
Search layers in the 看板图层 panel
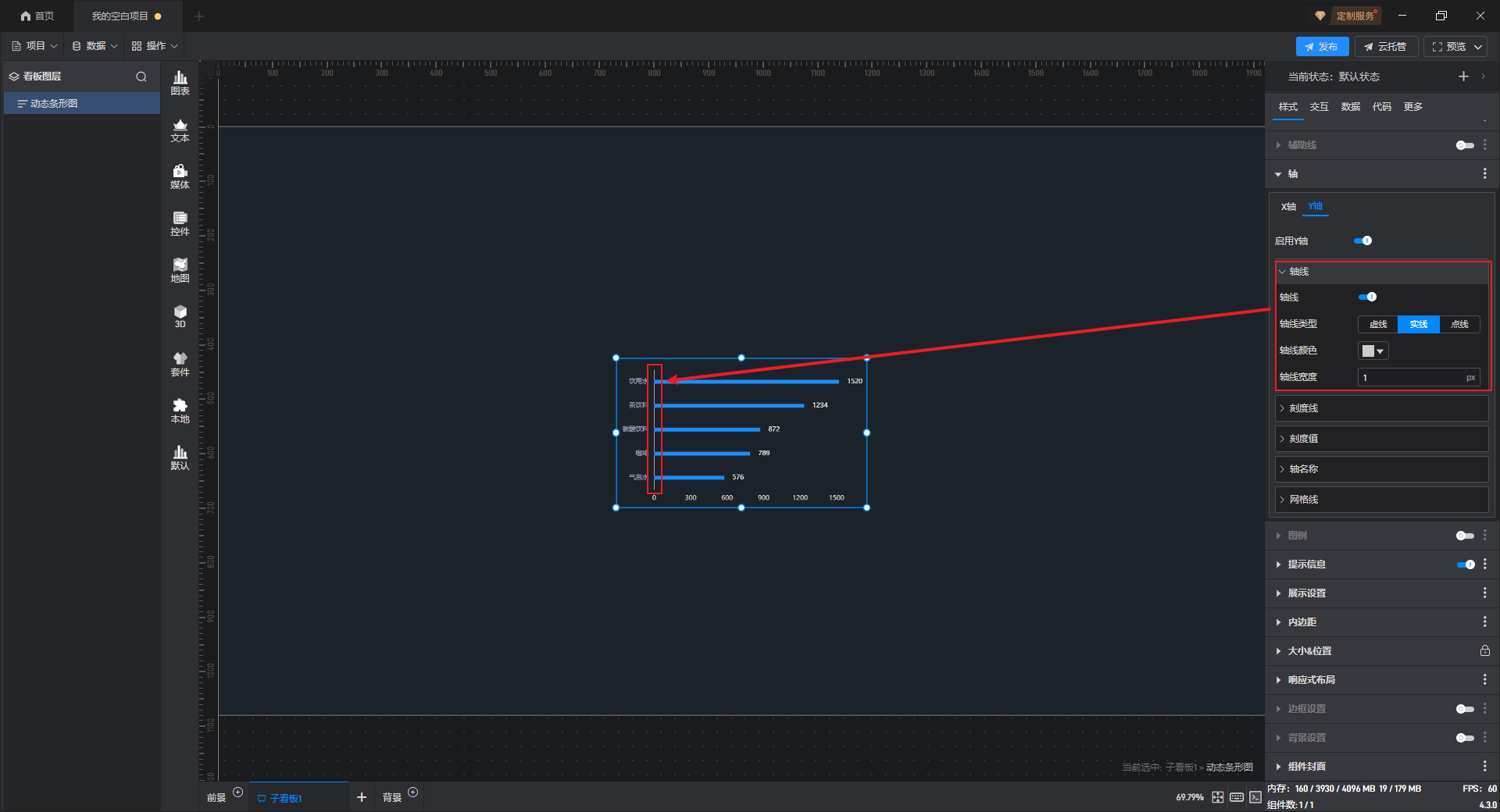(x=141, y=77)
